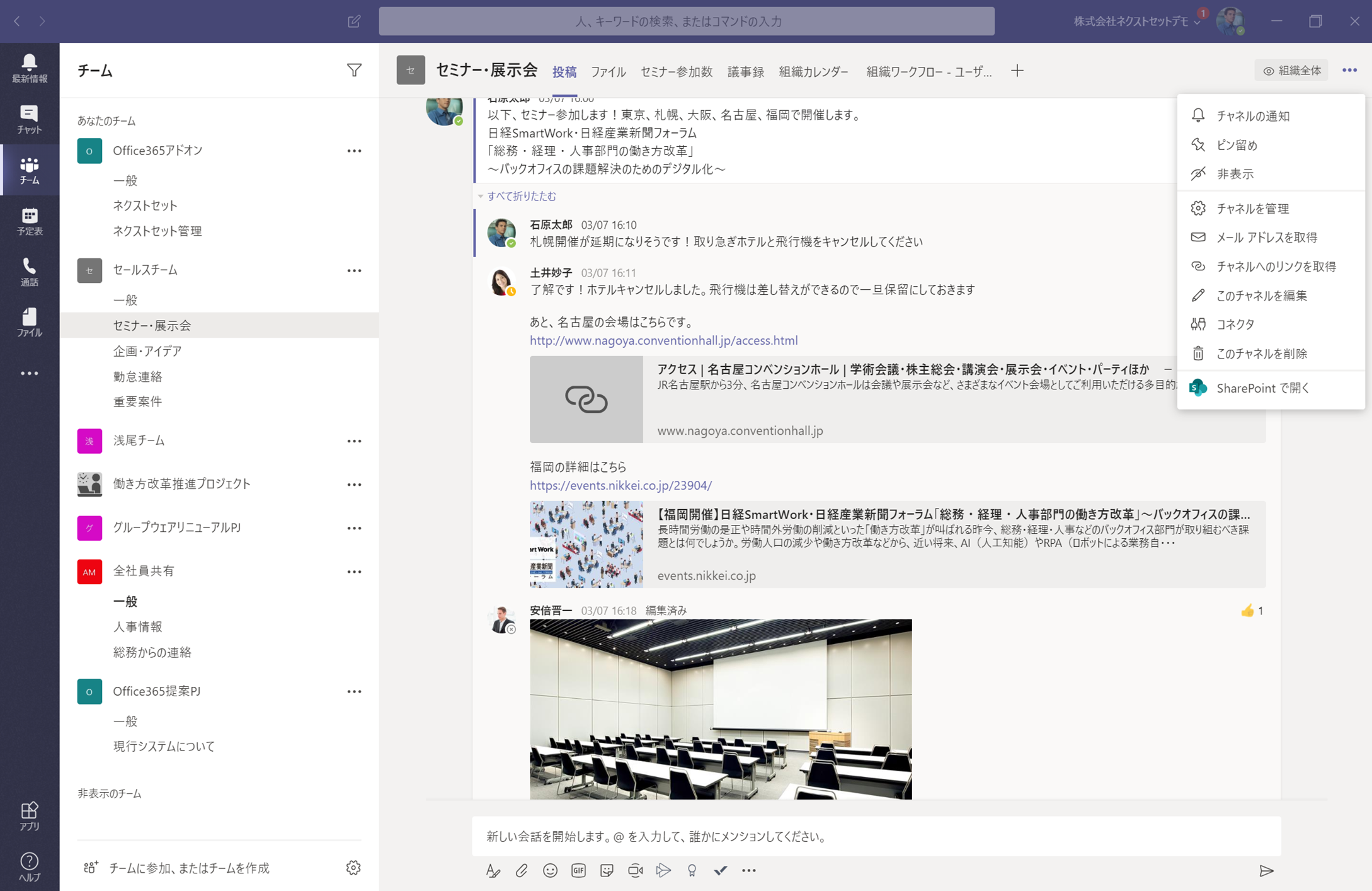The height and width of the screenshot is (891, 1372).
Task: Open セールスチーム team options ellipsis
Action: pos(354,270)
